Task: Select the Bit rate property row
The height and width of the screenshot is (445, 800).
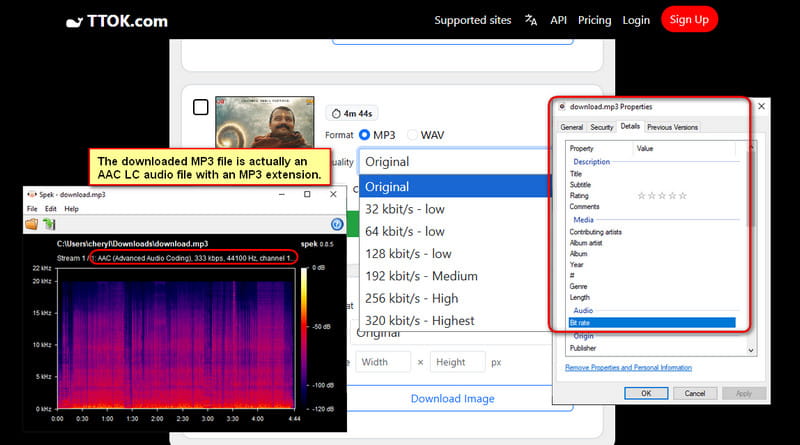Action: 652,323
